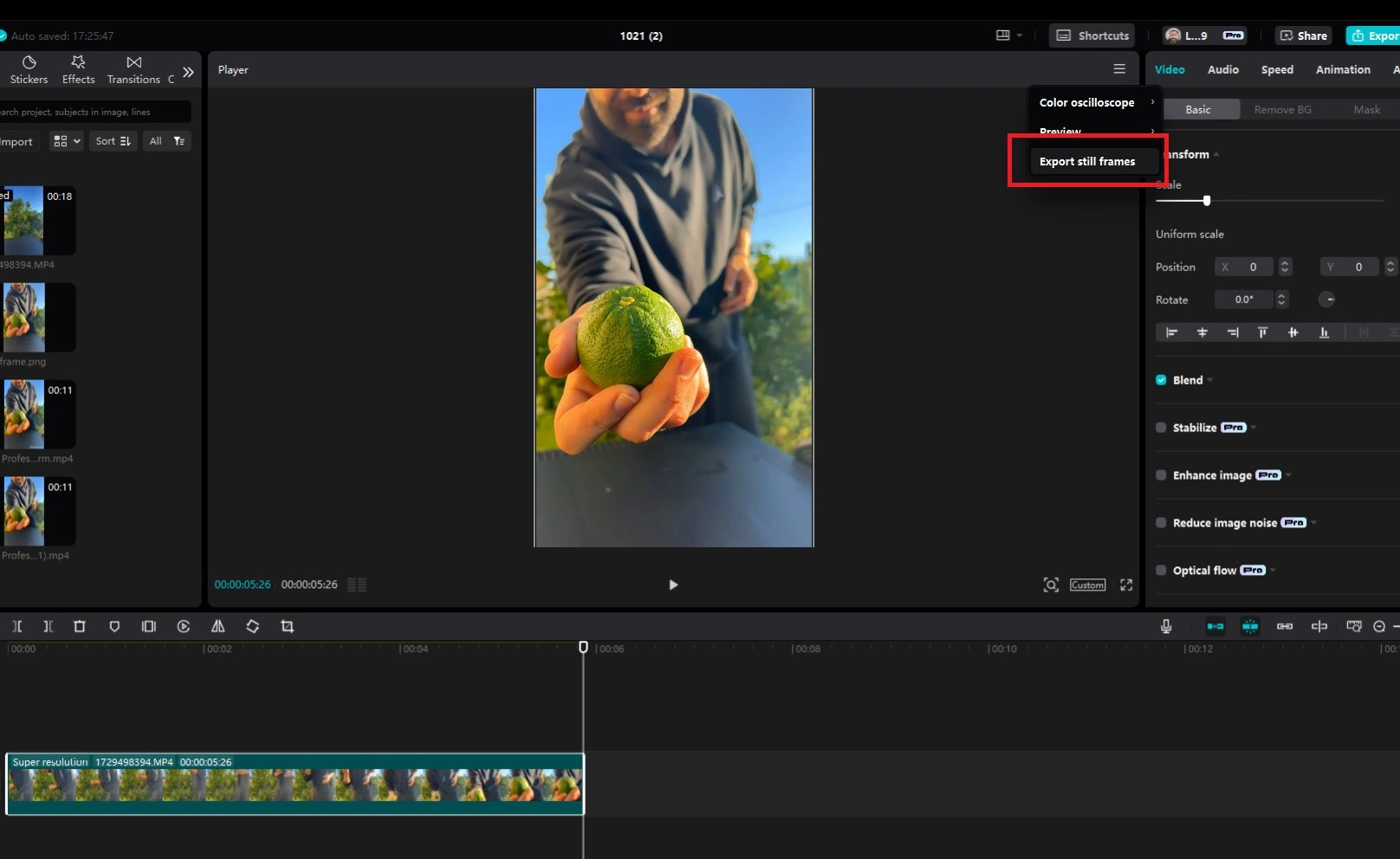Open the Transitions panel
This screenshot has height=859, width=1400.
133,70
